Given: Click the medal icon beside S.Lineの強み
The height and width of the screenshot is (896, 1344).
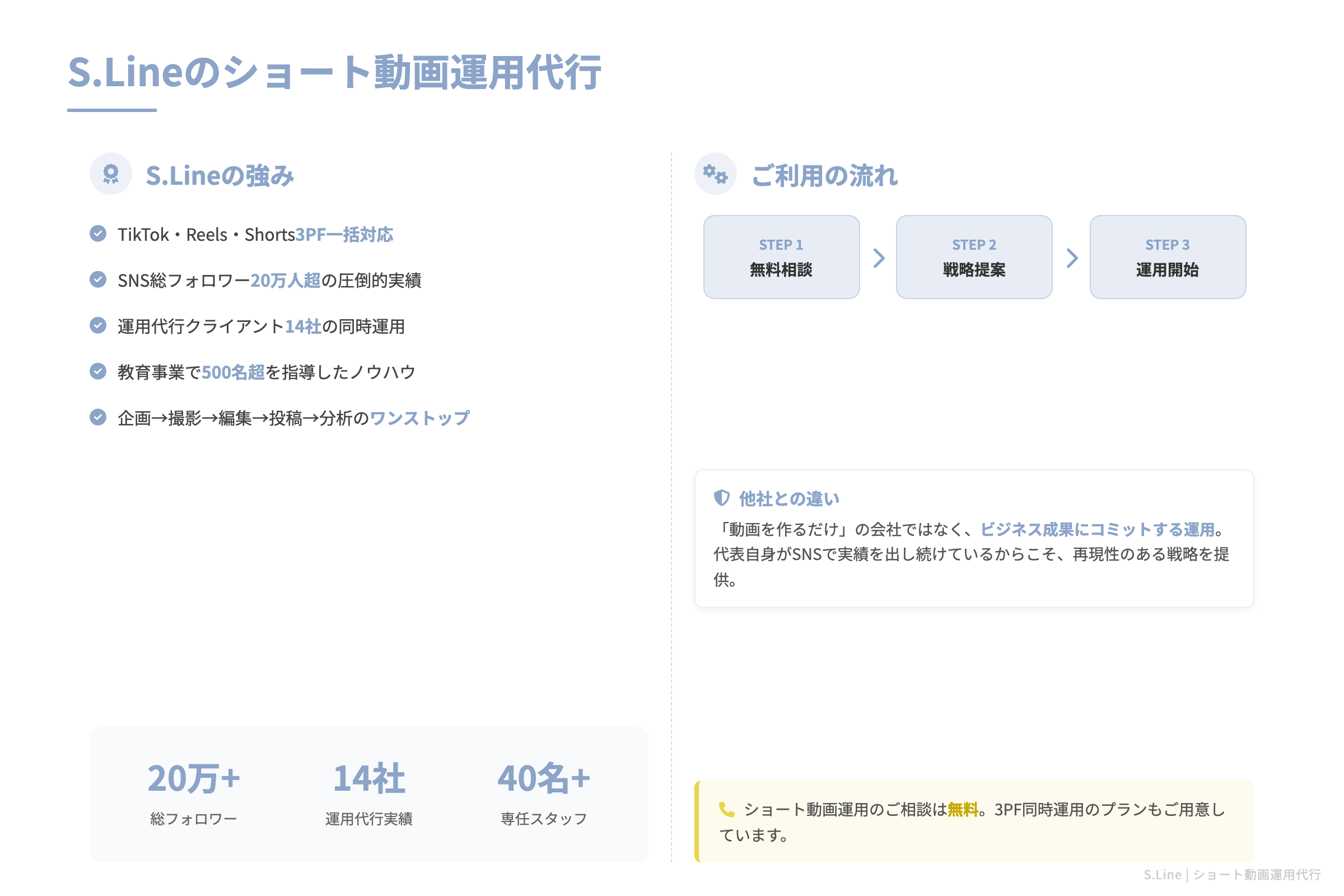Looking at the screenshot, I should pos(110,173).
